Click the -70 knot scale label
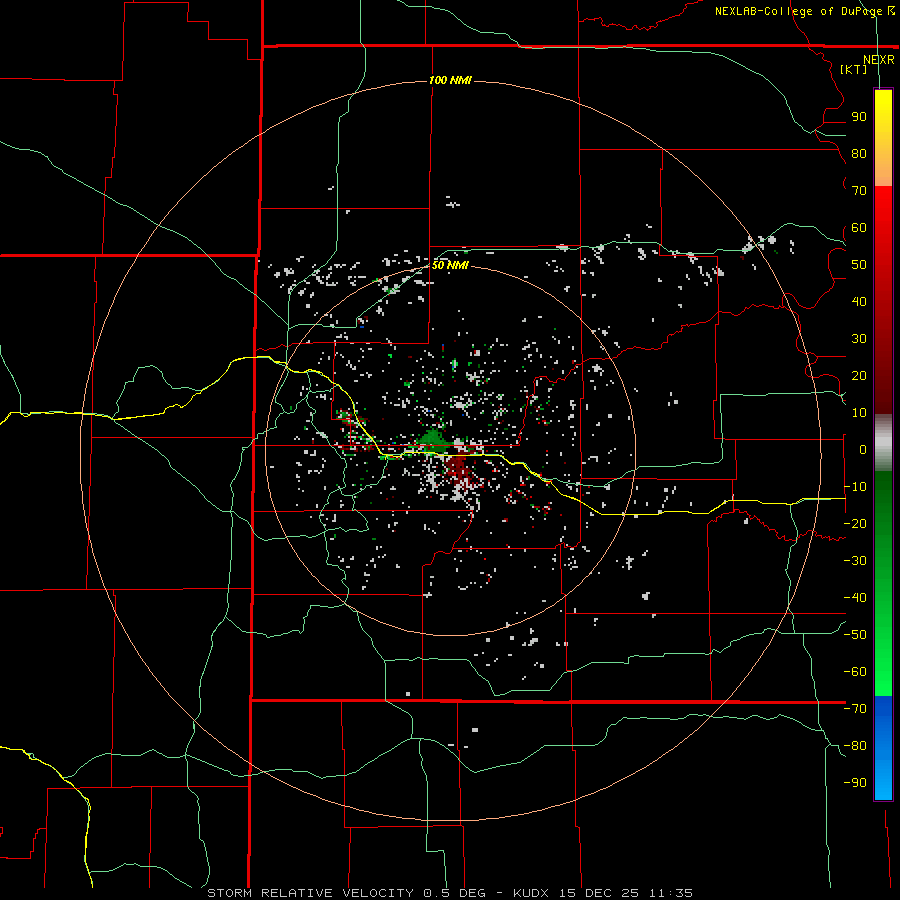This screenshot has width=900, height=900. [x=855, y=709]
